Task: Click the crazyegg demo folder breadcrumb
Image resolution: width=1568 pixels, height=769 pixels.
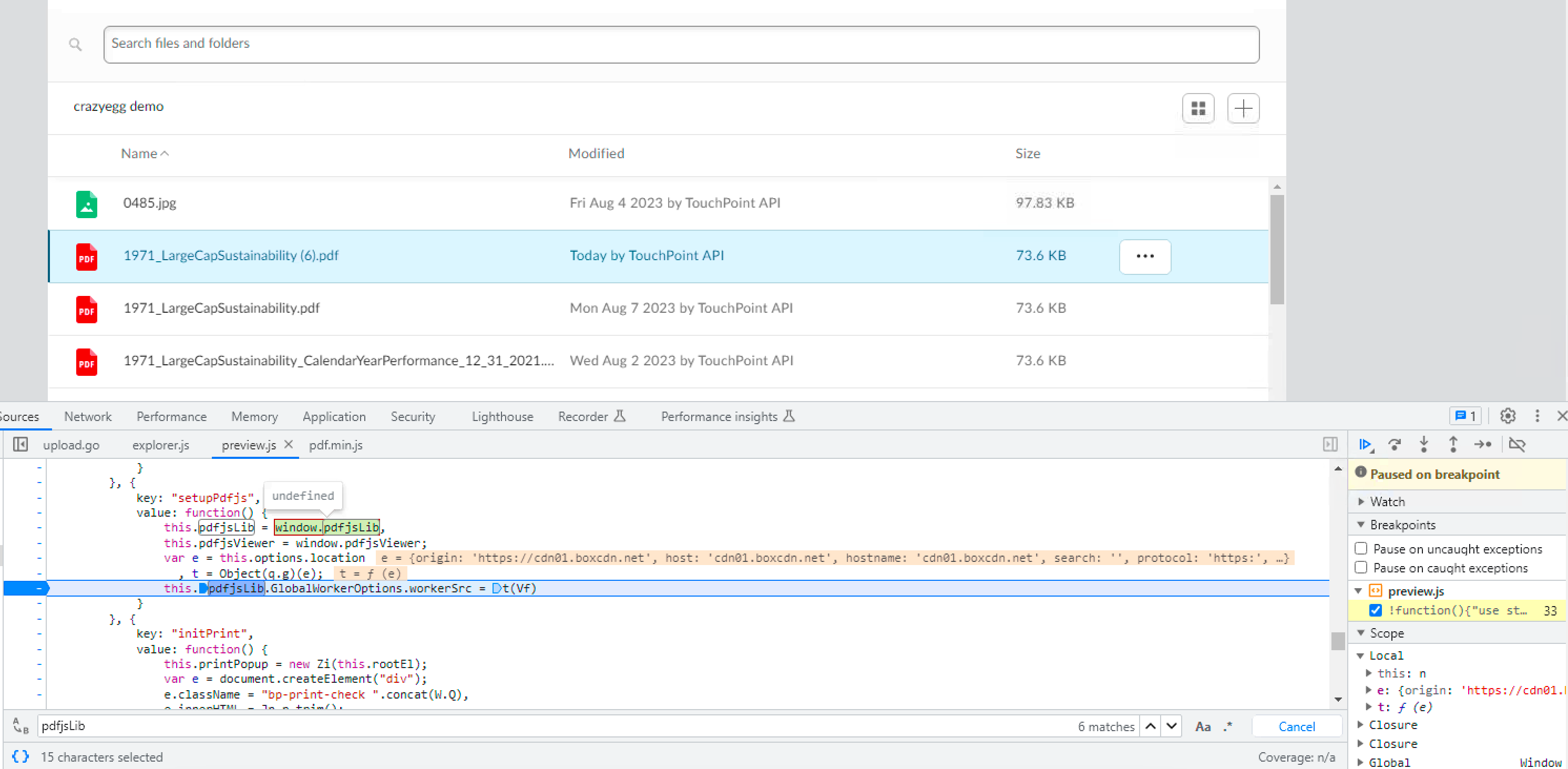Action: (x=119, y=107)
